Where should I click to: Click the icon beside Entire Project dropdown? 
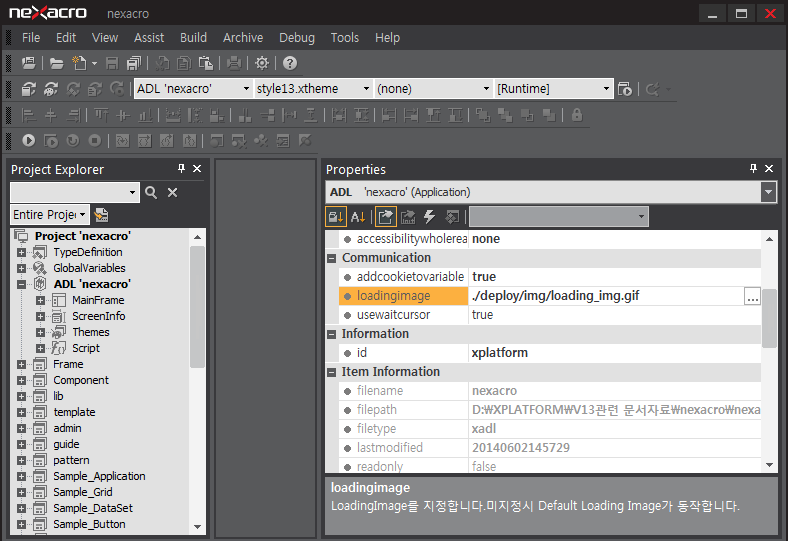[x=101, y=215]
